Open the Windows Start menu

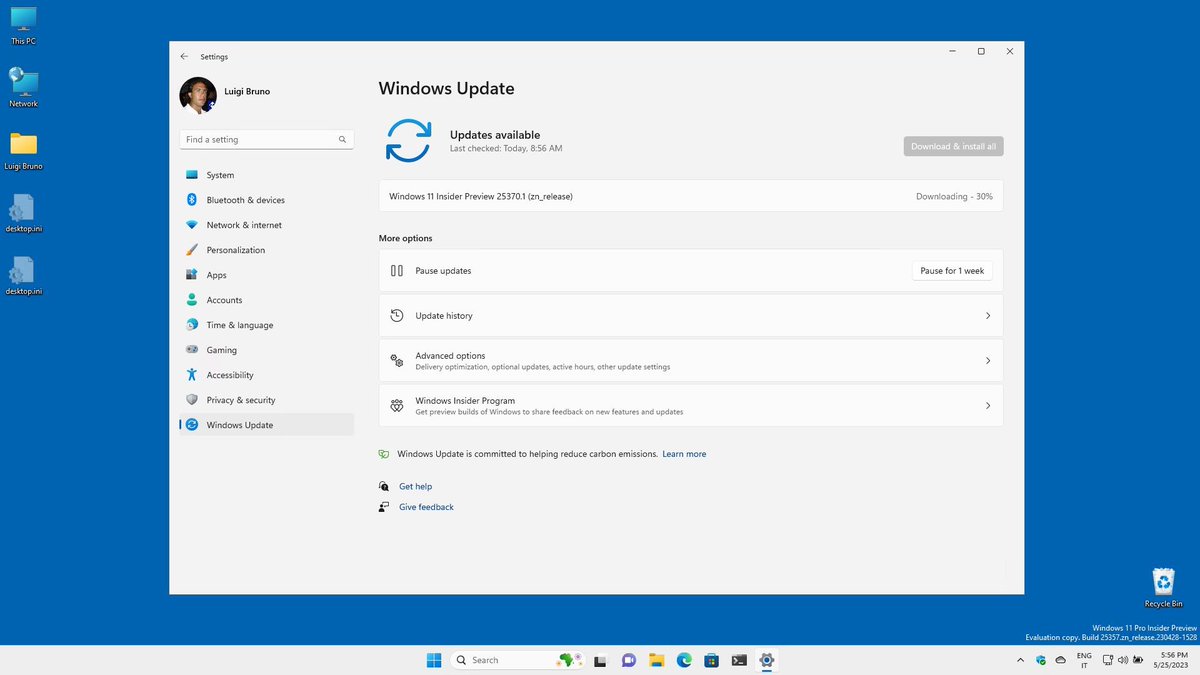(x=434, y=660)
